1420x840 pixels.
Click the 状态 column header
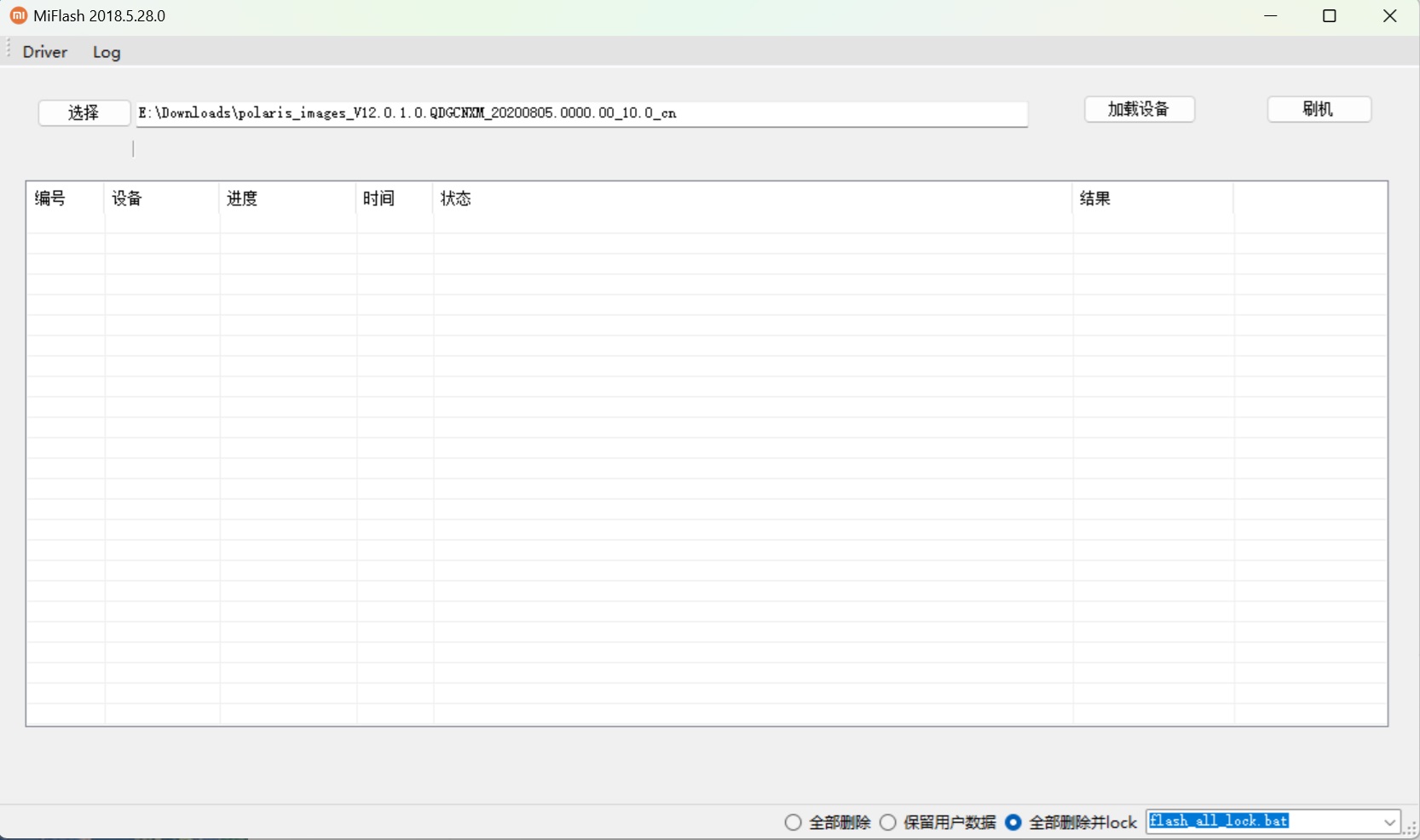tap(753, 198)
